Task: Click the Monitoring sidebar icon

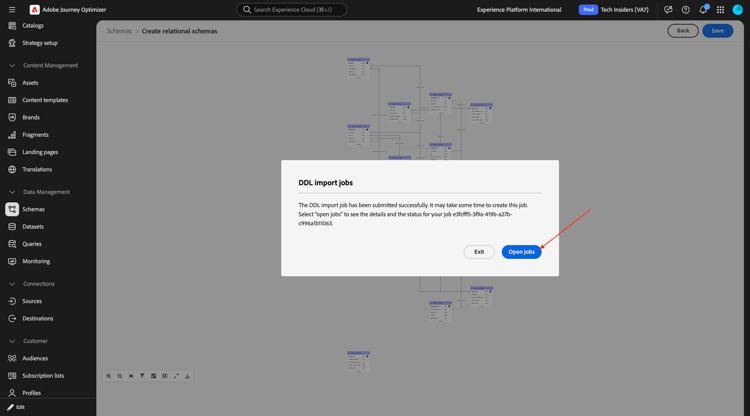Action: point(12,261)
